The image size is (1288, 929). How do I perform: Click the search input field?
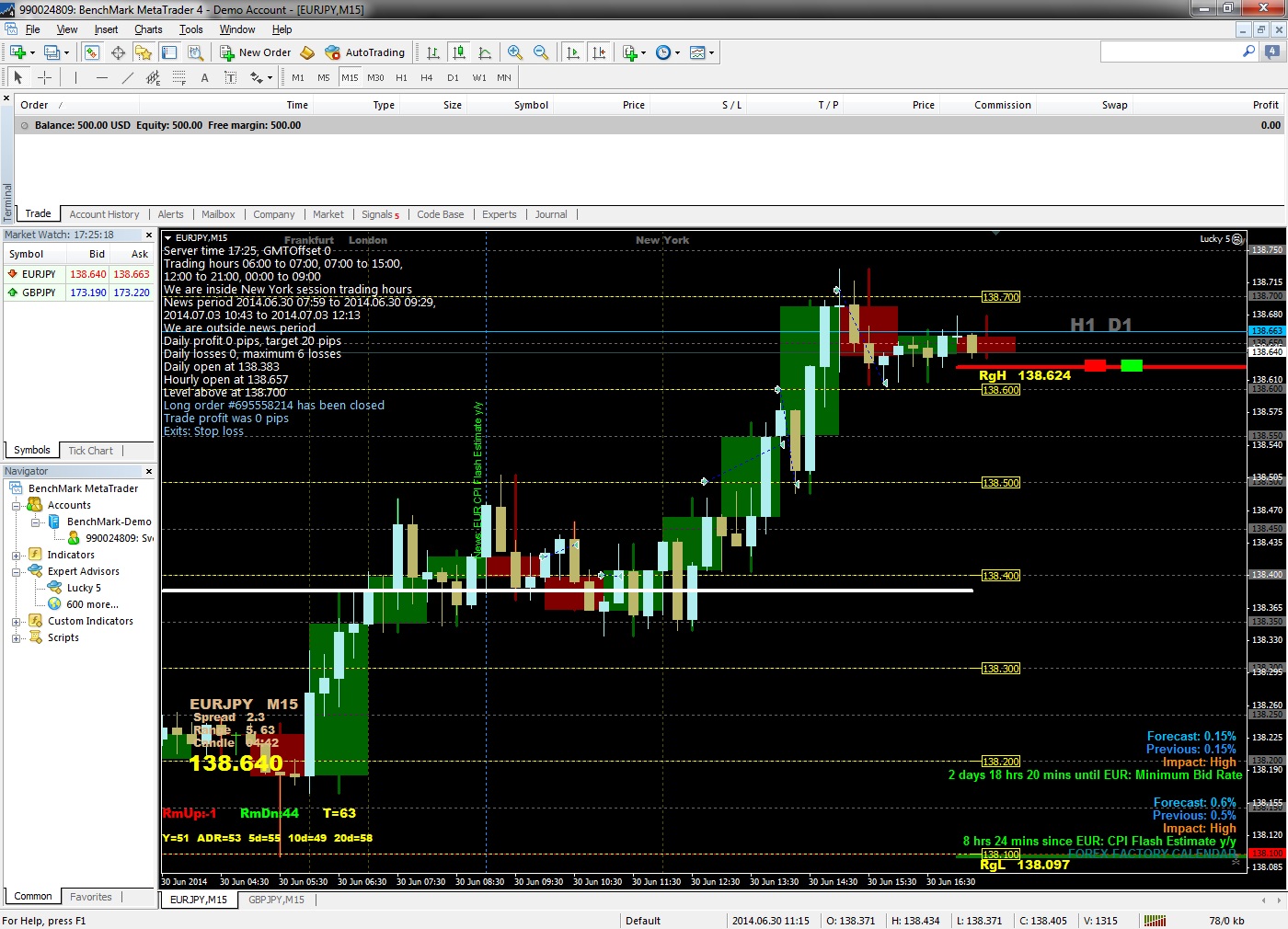pos(1170,52)
